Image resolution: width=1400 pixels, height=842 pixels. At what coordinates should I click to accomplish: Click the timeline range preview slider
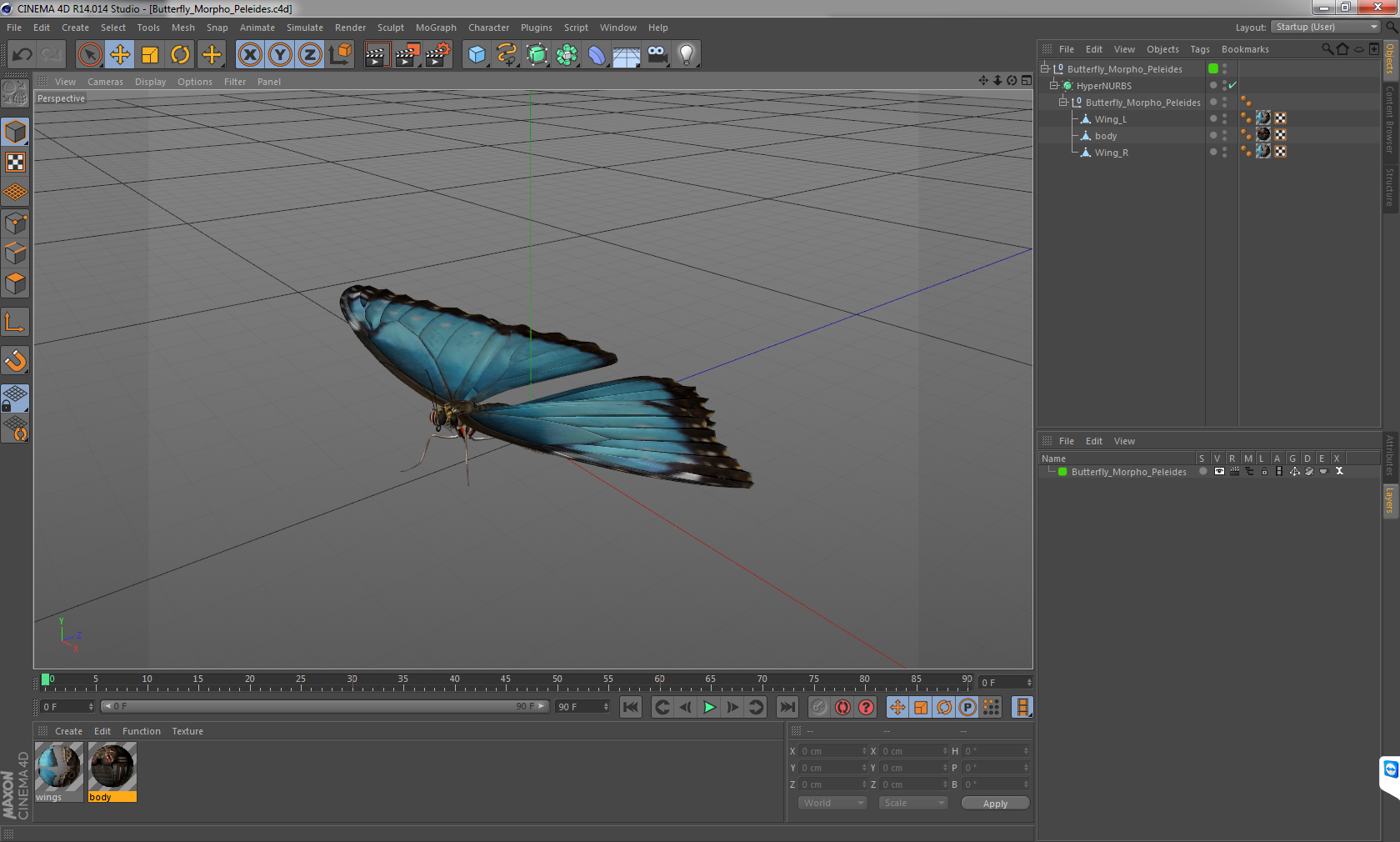pyautogui.click(x=325, y=706)
